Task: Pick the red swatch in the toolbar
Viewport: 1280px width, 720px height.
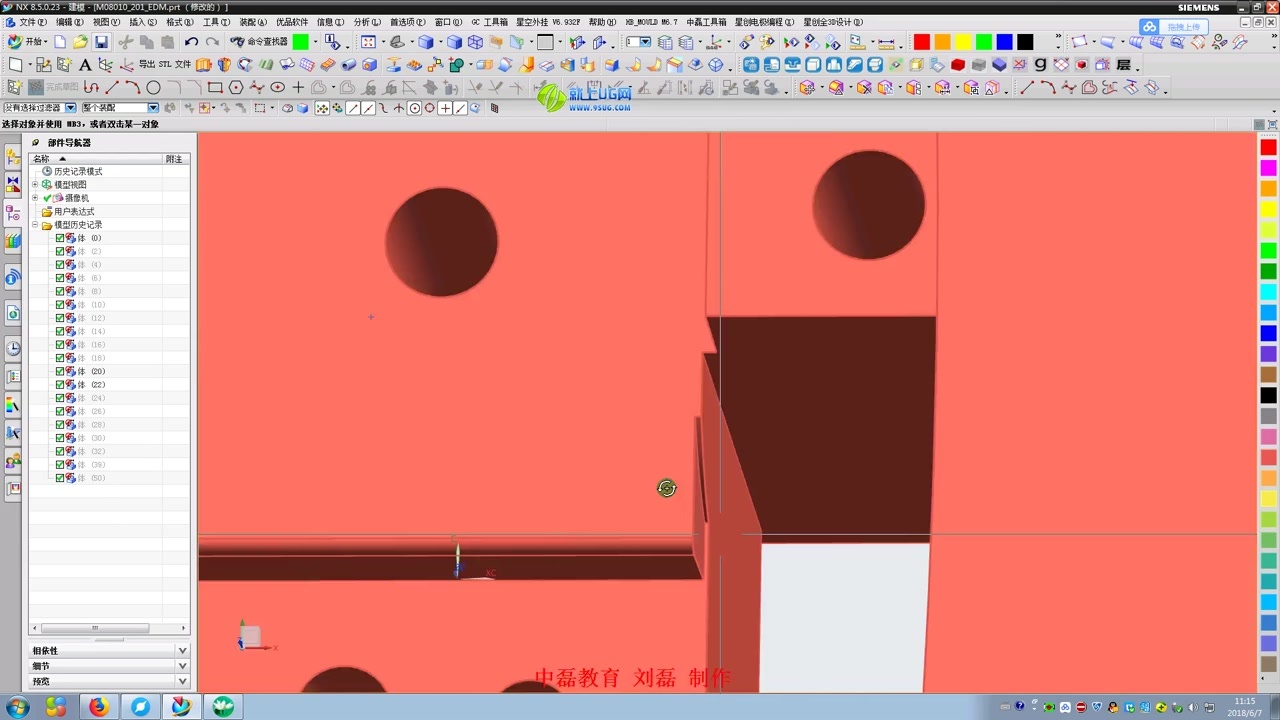Action: [x=921, y=42]
